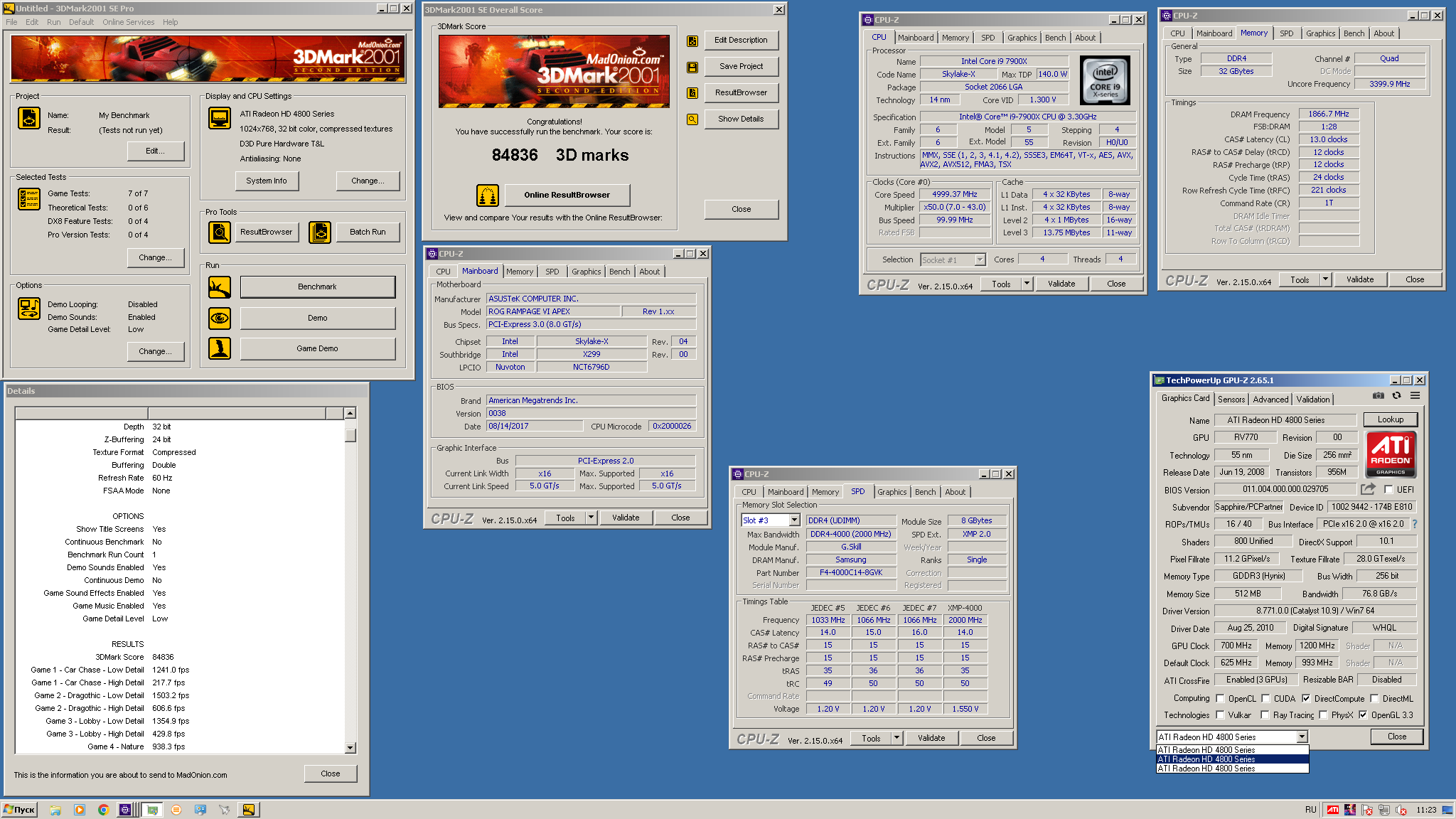This screenshot has width=1456, height=819.
Task: Click the System Info button
Action: point(267,181)
